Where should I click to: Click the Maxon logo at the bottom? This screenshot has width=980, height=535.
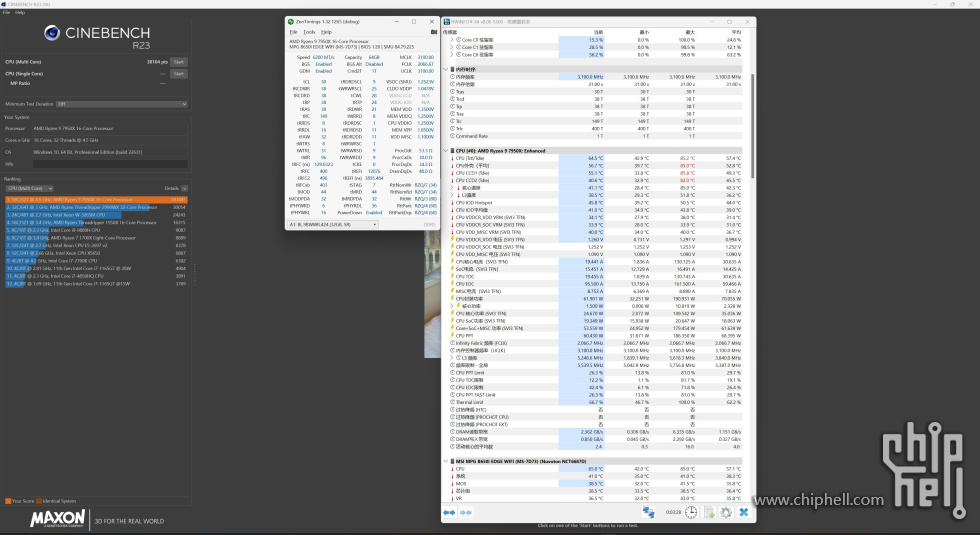[58, 518]
